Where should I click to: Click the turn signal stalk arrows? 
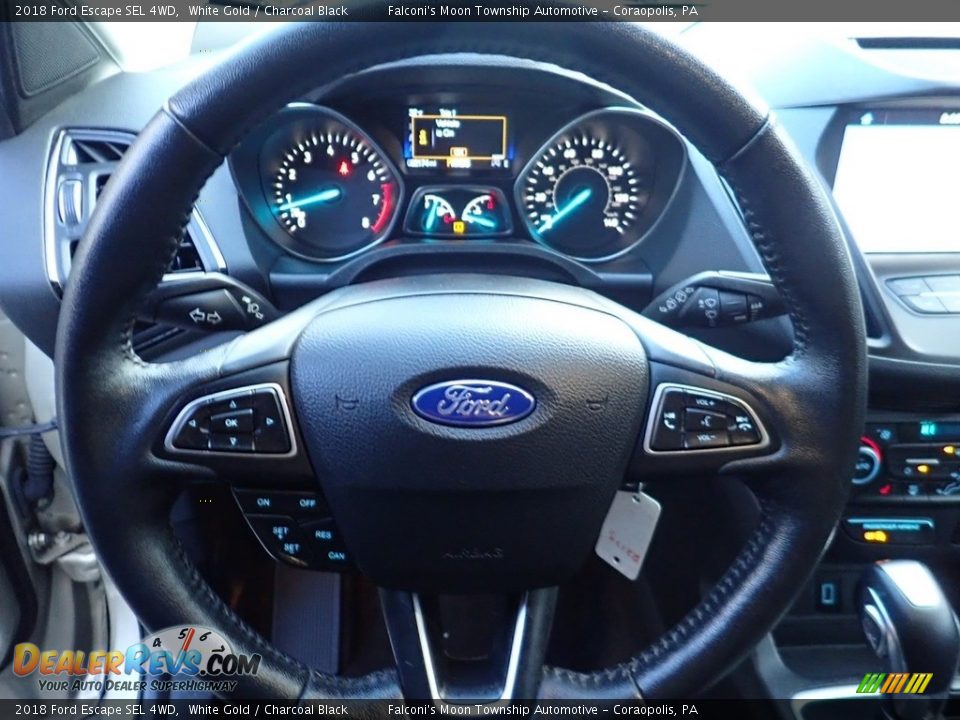tap(205, 317)
